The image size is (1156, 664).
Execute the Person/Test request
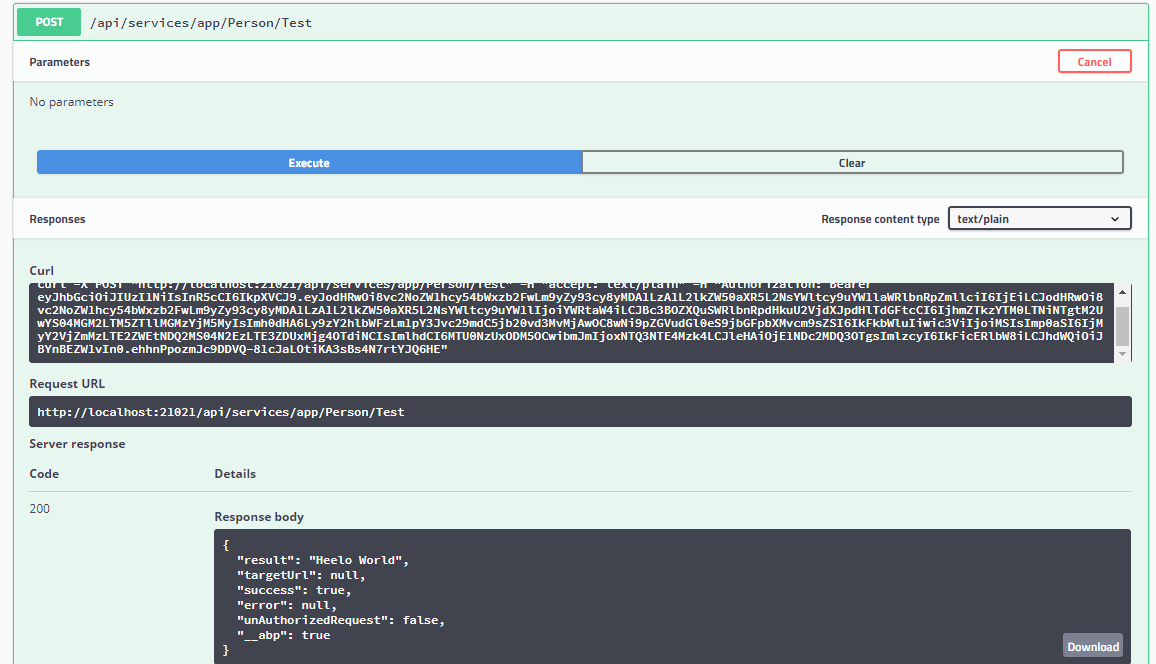309,163
